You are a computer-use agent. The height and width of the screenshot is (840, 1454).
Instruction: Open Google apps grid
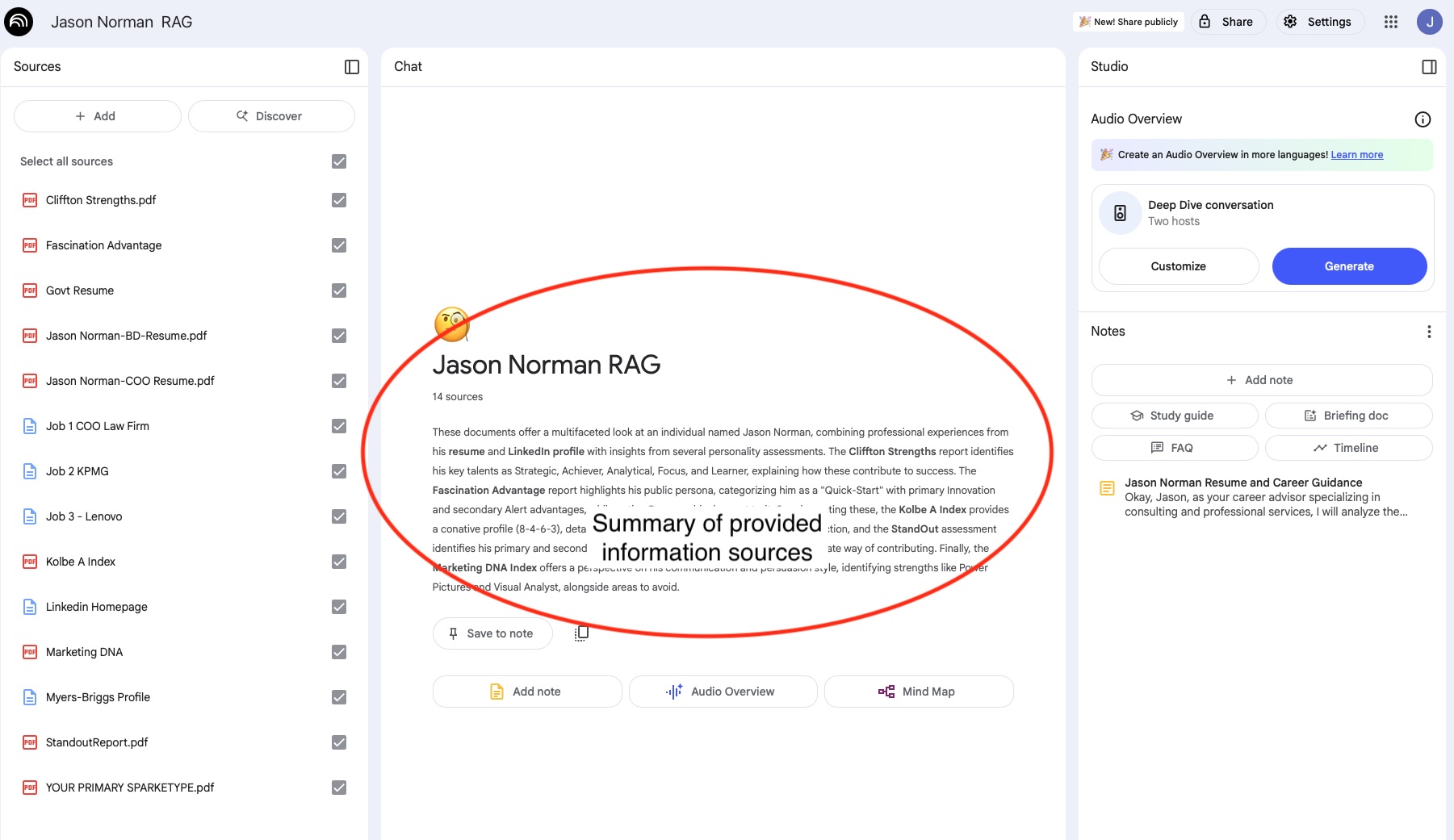coord(1390,22)
